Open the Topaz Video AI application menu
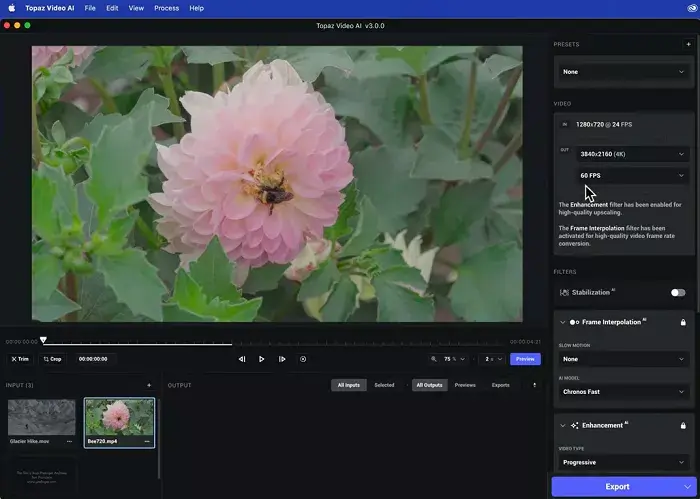The image size is (700, 499). coord(50,8)
